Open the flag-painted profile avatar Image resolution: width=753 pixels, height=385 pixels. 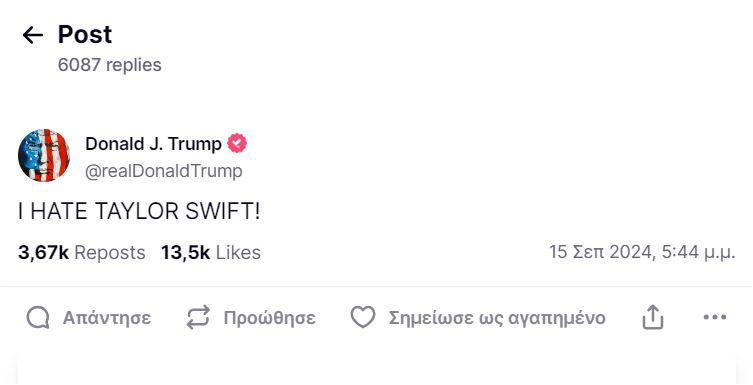click(x=44, y=155)
